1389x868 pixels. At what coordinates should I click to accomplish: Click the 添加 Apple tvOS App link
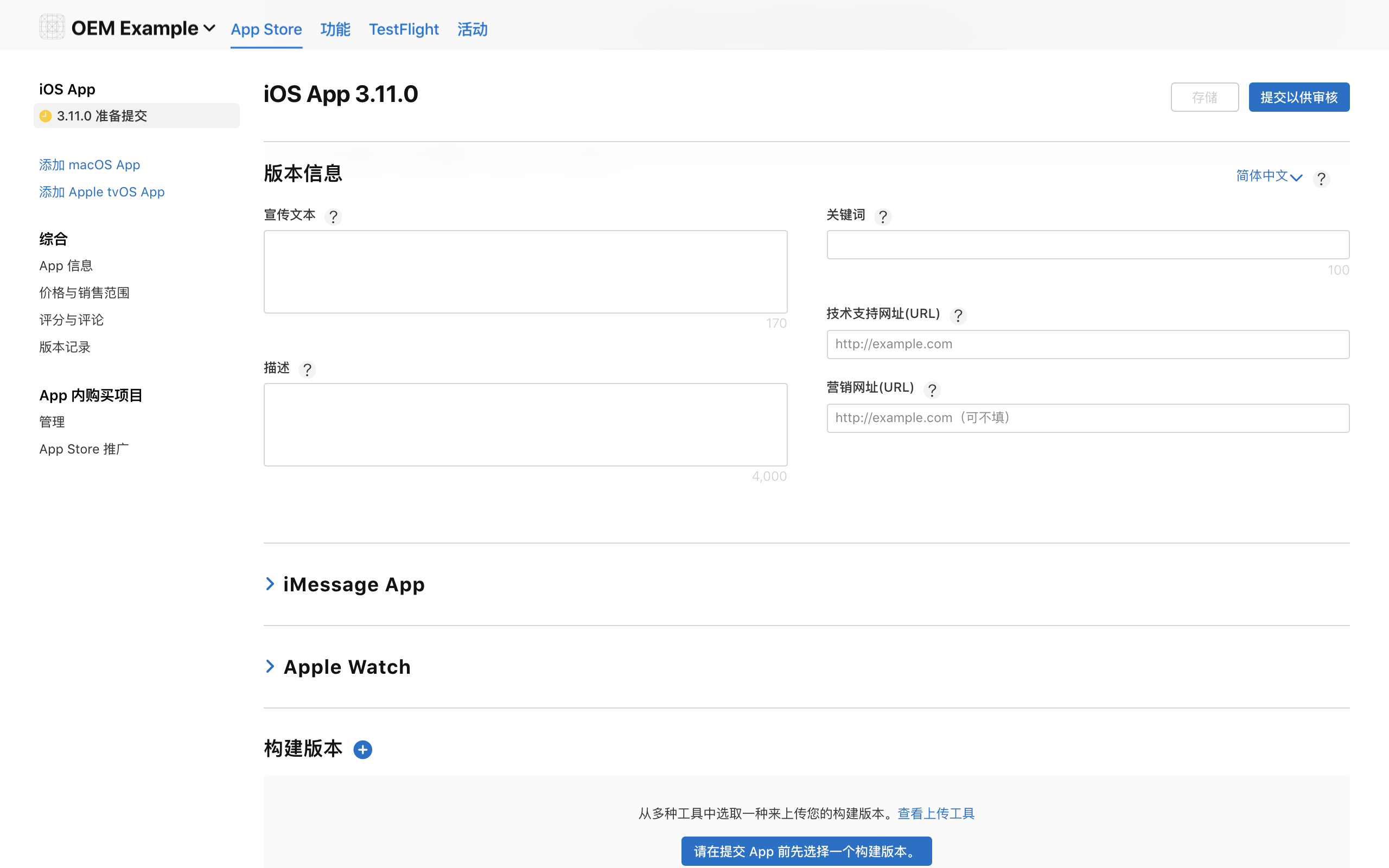click(x=101, y=192)
